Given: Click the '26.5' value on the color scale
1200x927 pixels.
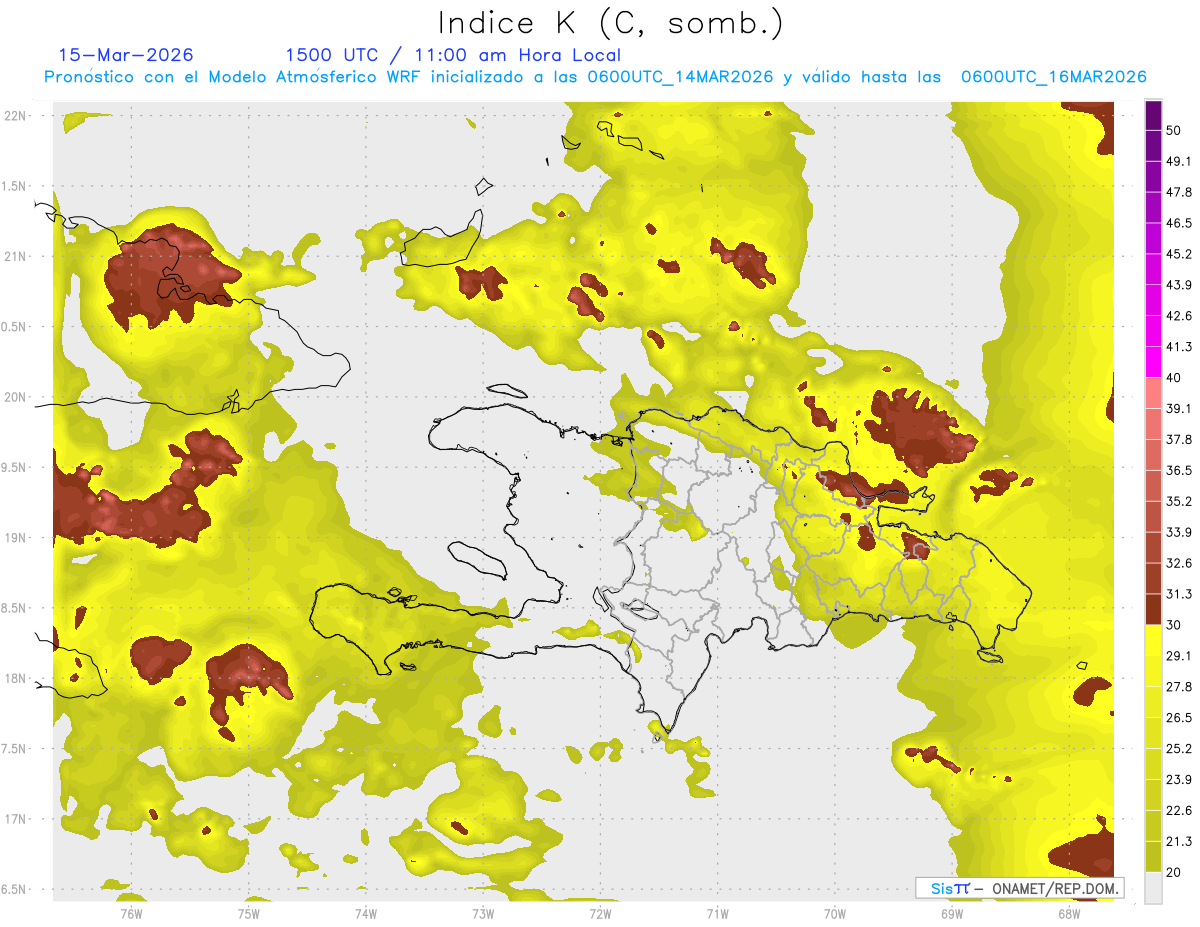Looking at the screenshot, I should (x=1178, y=718).
